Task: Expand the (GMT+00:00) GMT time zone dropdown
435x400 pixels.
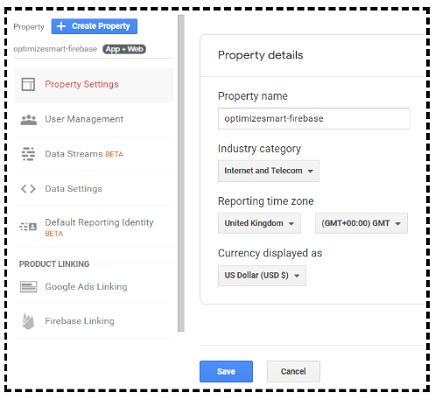Action: pos(361,223)
